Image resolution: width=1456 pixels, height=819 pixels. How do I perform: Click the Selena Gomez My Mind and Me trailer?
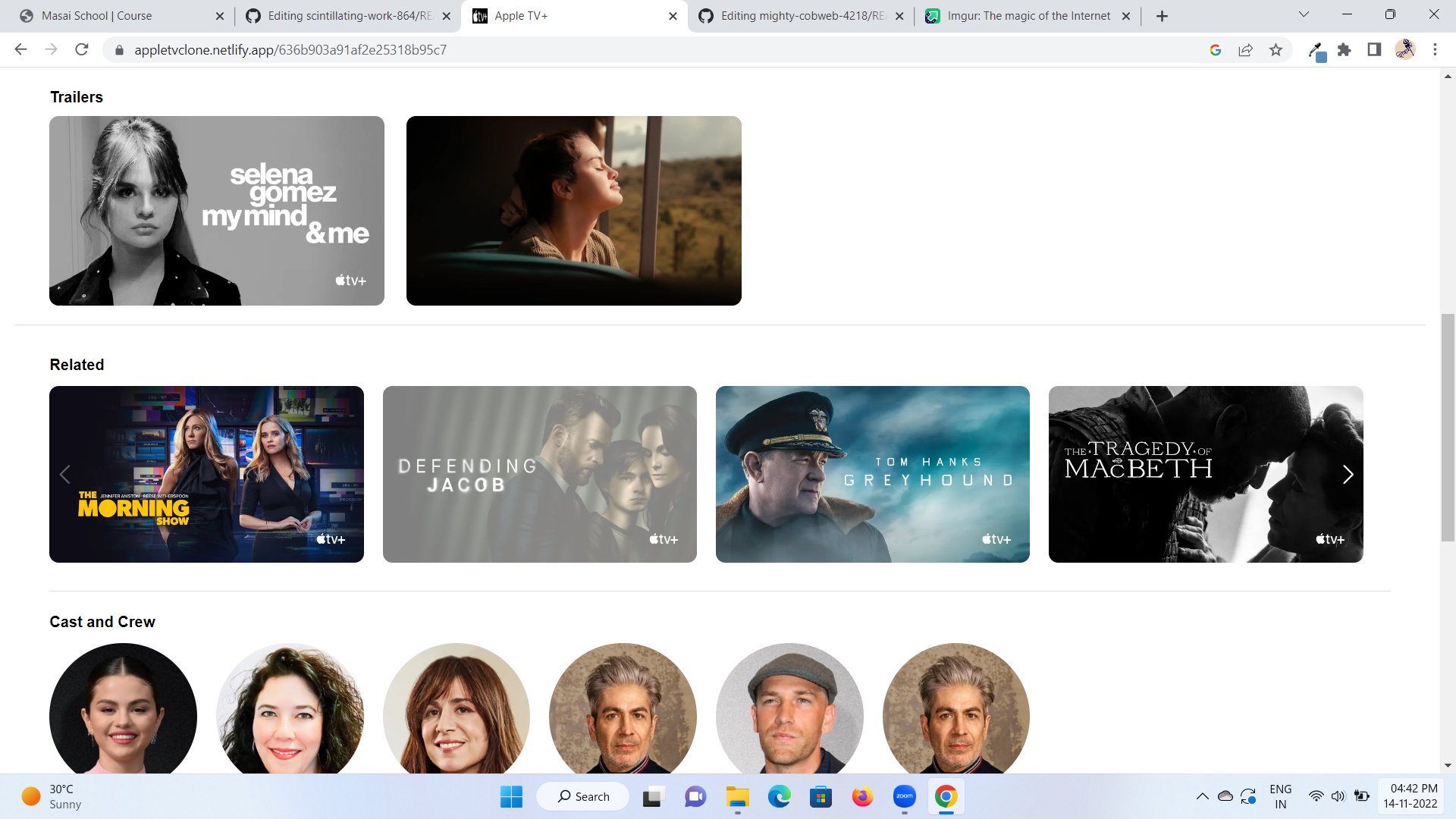217,210
